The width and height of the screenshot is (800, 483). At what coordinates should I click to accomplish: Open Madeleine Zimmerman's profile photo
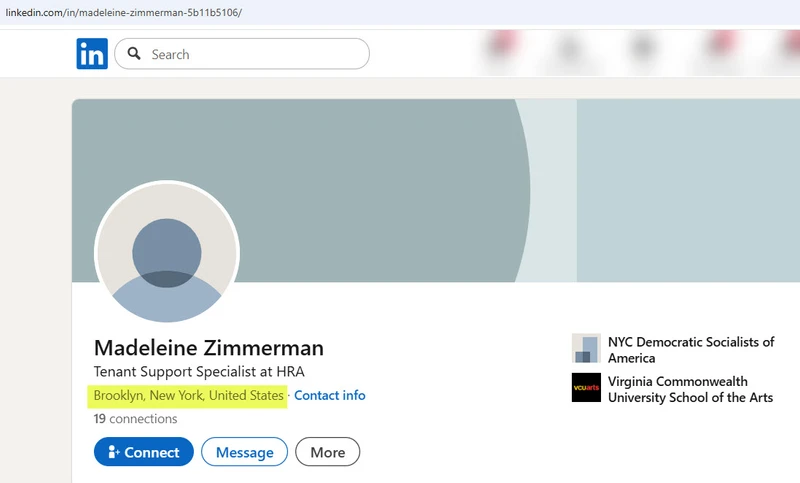pyautogui.click(x=167, y=252)
